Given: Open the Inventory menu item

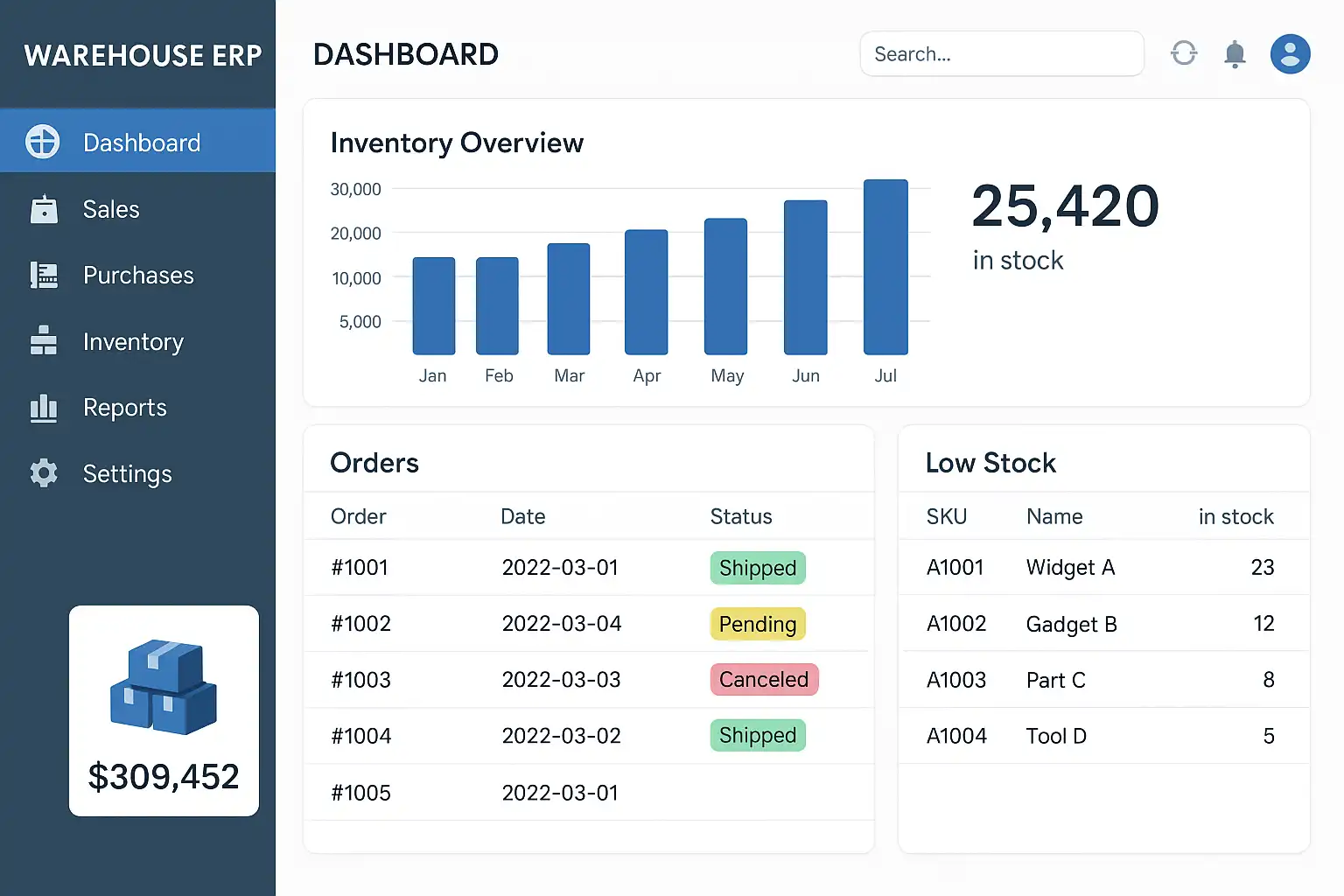Looking at the screenshot, I should pos(133,342).
